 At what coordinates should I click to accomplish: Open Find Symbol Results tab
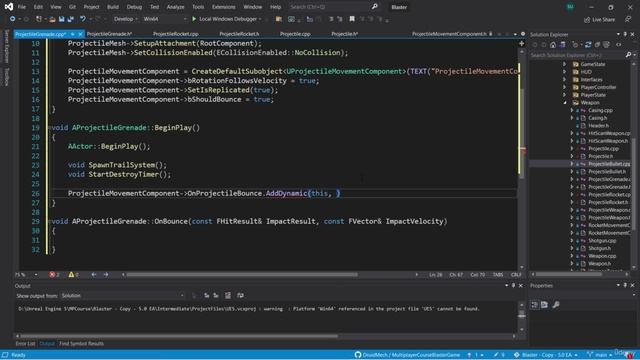click(81, 344)
